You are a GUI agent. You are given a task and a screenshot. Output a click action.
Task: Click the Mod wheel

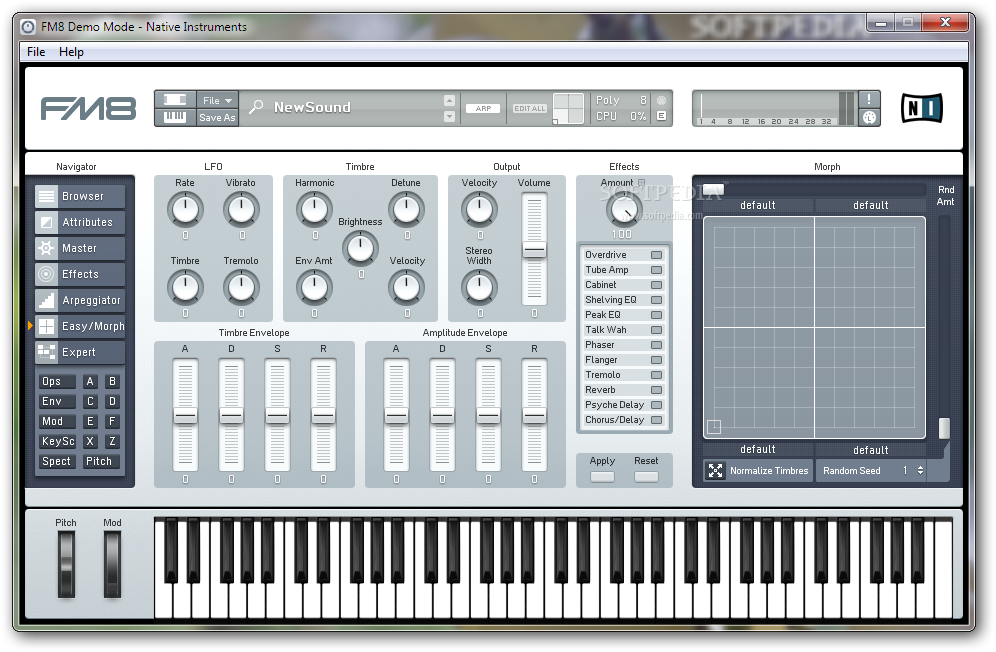112,565
